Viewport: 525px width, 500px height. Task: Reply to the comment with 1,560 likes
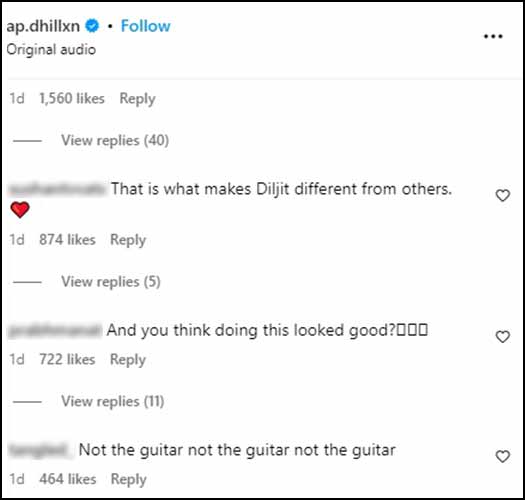137,99
